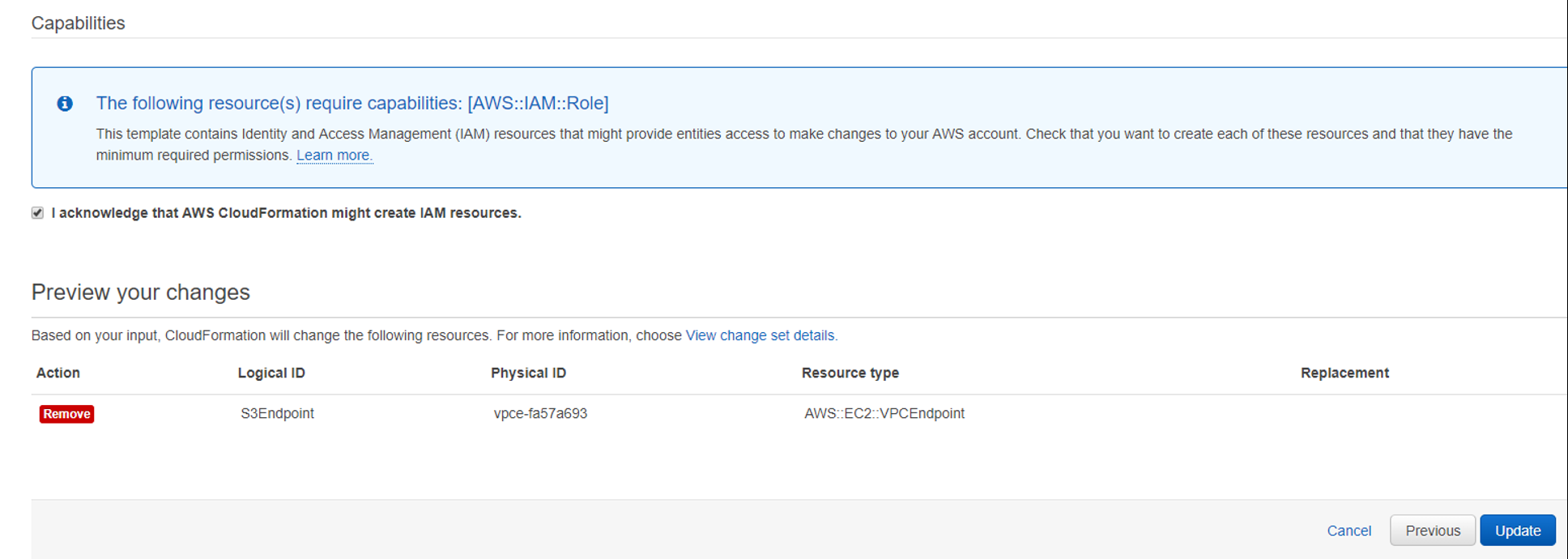Click the red Remove action badge

tap(66, 414)
